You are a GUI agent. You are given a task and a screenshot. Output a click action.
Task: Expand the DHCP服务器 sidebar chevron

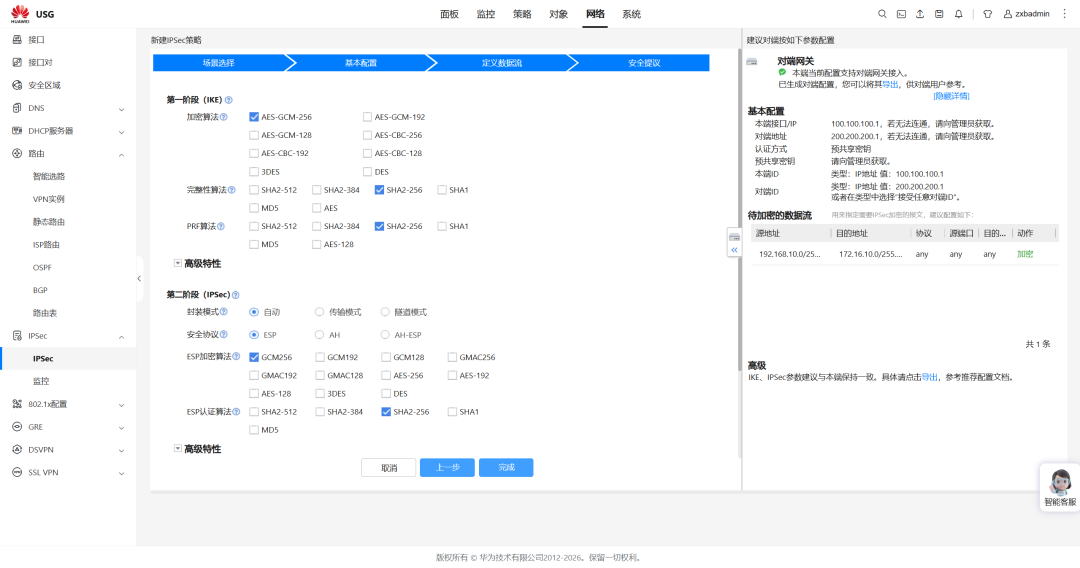(121, 132)
